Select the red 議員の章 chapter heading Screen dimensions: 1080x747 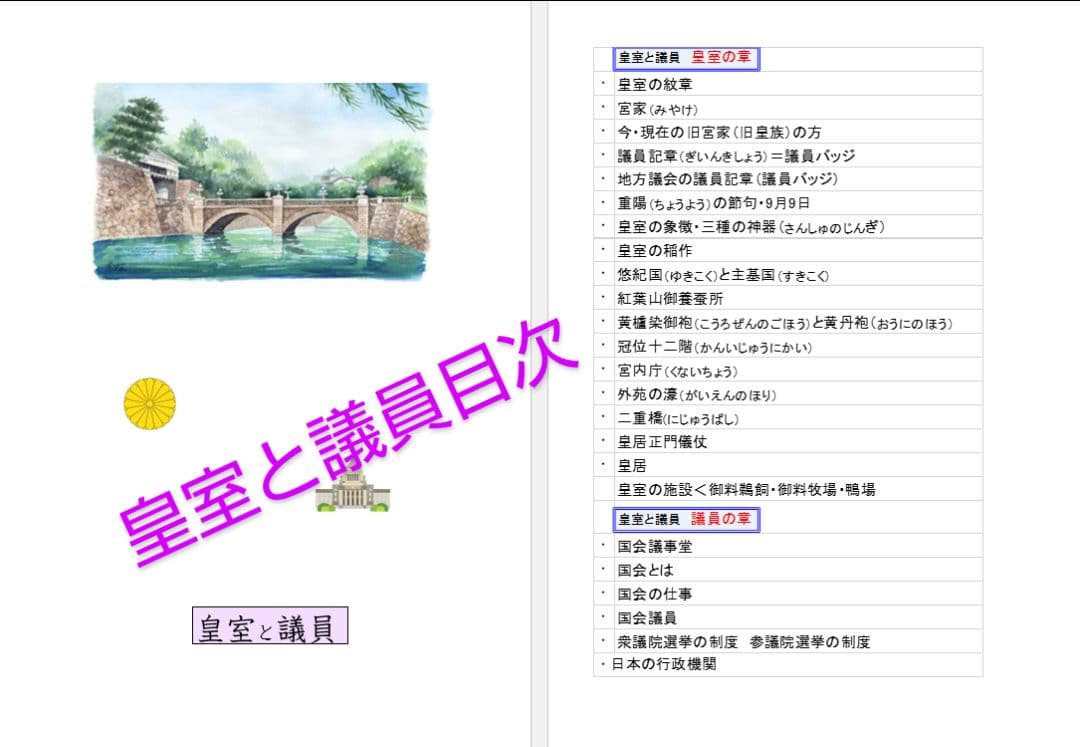click(x=721, y=519)
